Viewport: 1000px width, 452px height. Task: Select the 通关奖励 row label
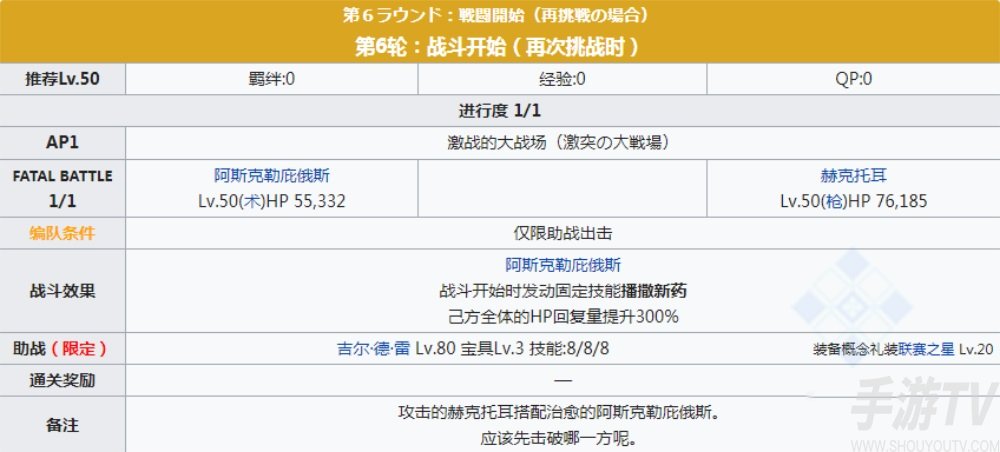click(x=62, y=381)
